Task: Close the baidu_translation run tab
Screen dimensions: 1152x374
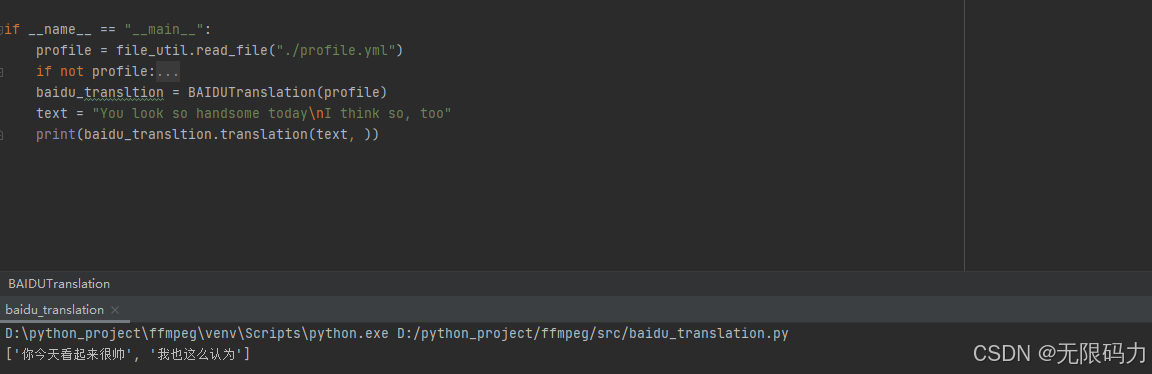Action: (115, 310)
